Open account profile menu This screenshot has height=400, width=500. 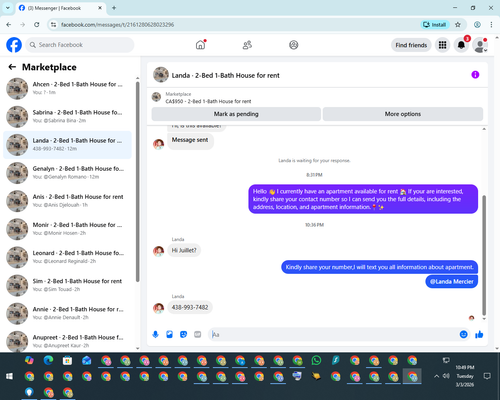click(x=480, y=45)
